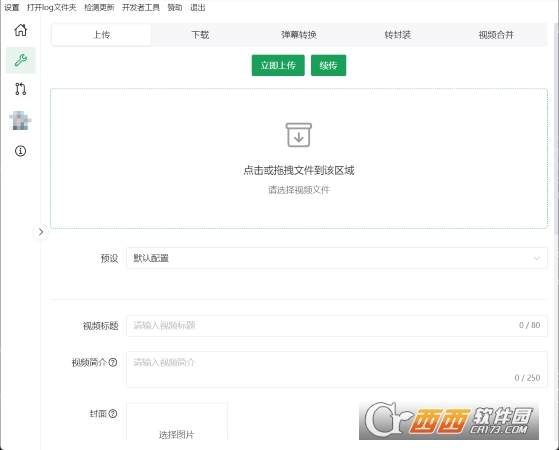Go to the Home icon in sidebar

coord(20,30)
